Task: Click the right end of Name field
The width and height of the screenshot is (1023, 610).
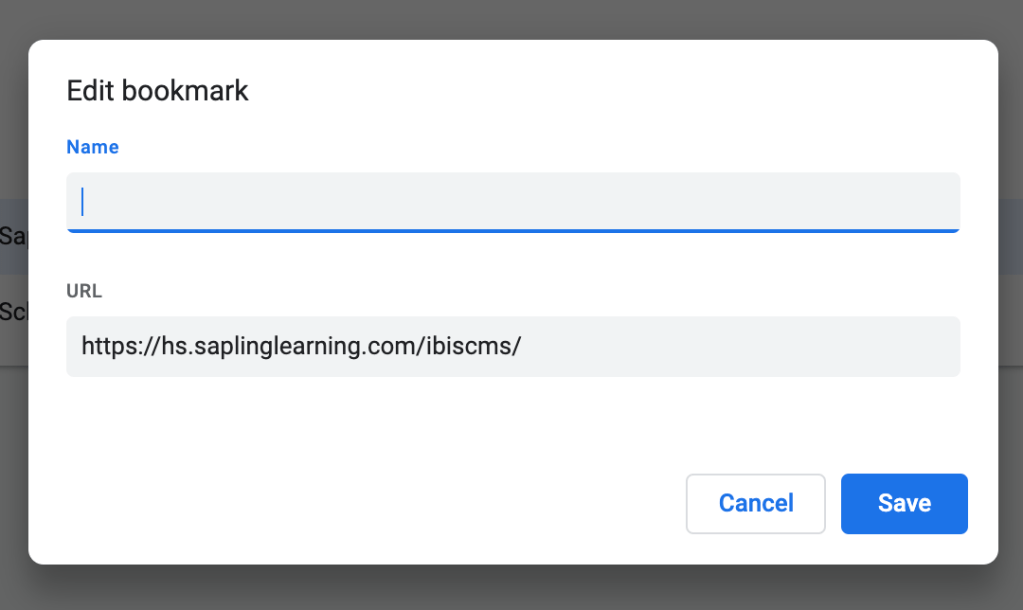Action: [930, 202]
